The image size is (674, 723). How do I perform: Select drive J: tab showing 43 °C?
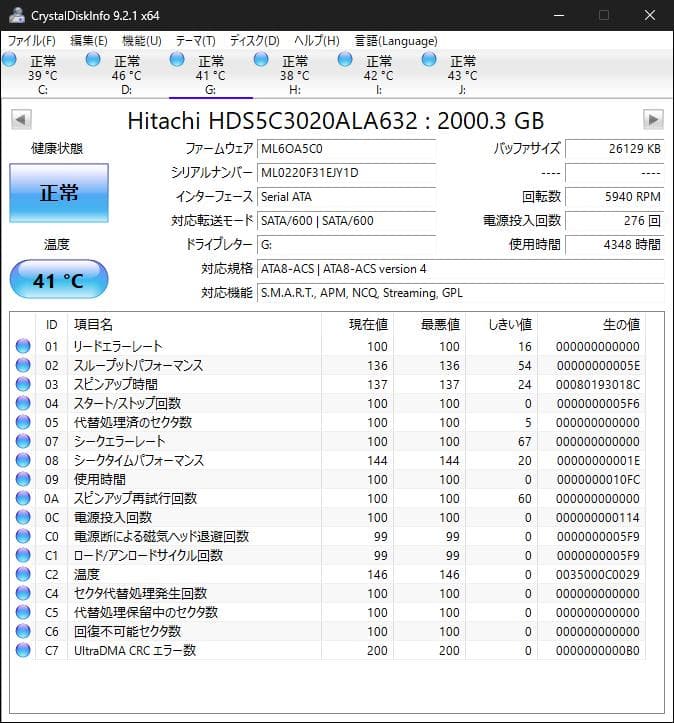click(462, 74)
